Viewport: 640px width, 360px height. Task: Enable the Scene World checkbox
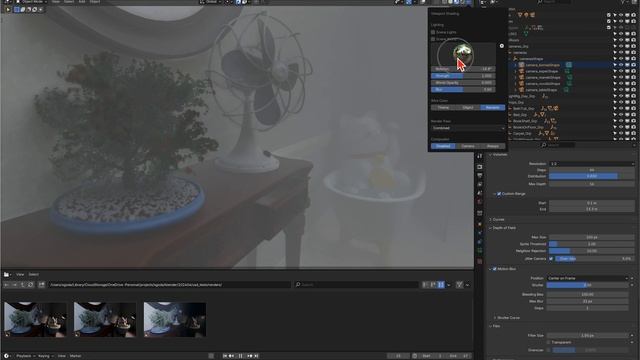tap(433, 39)
